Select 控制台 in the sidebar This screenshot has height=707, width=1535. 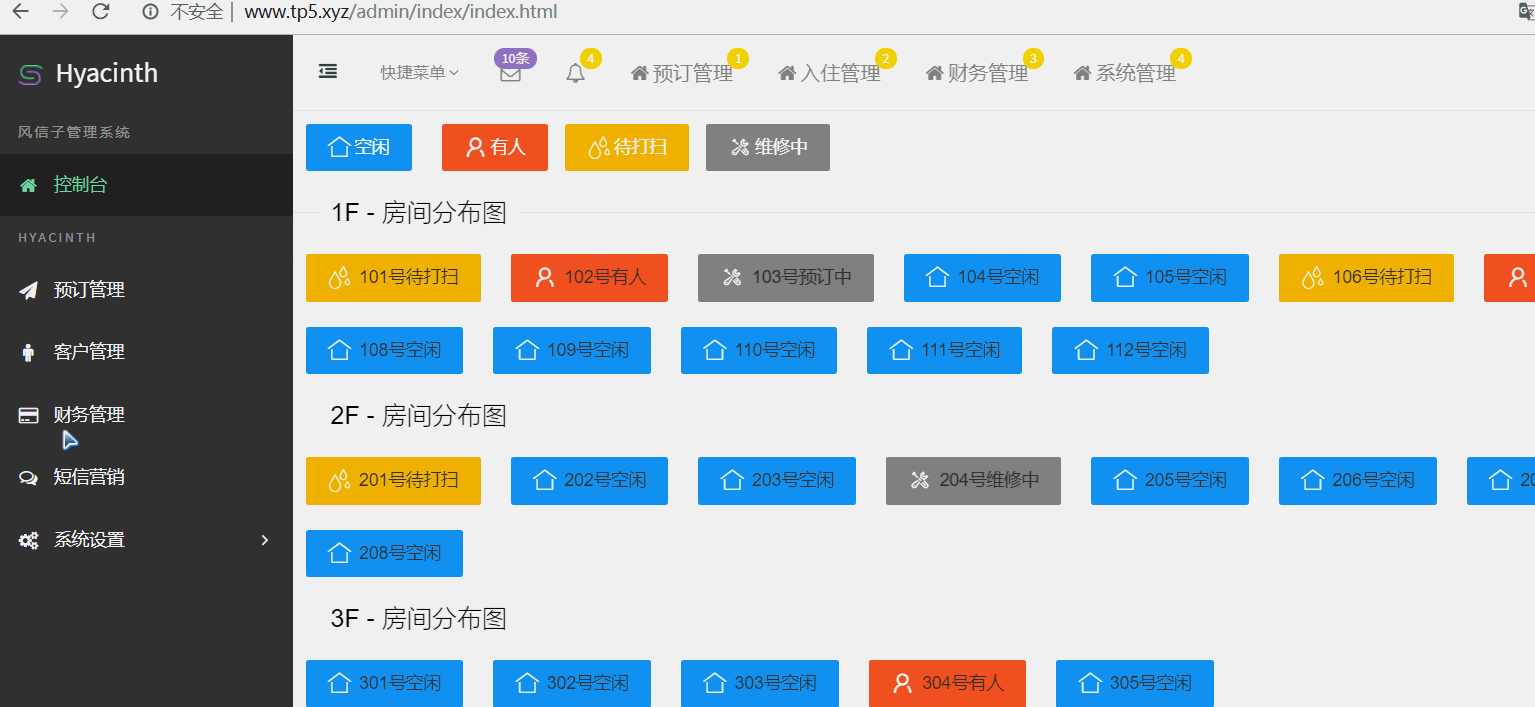pyautogui.click(x=80, y=185)
